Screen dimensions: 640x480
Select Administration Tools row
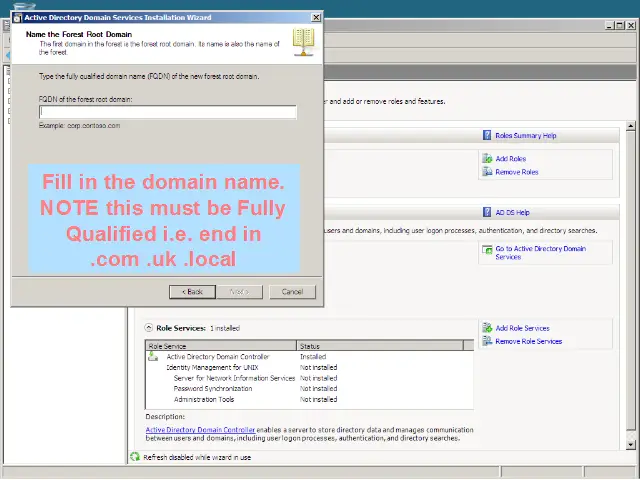309,399
